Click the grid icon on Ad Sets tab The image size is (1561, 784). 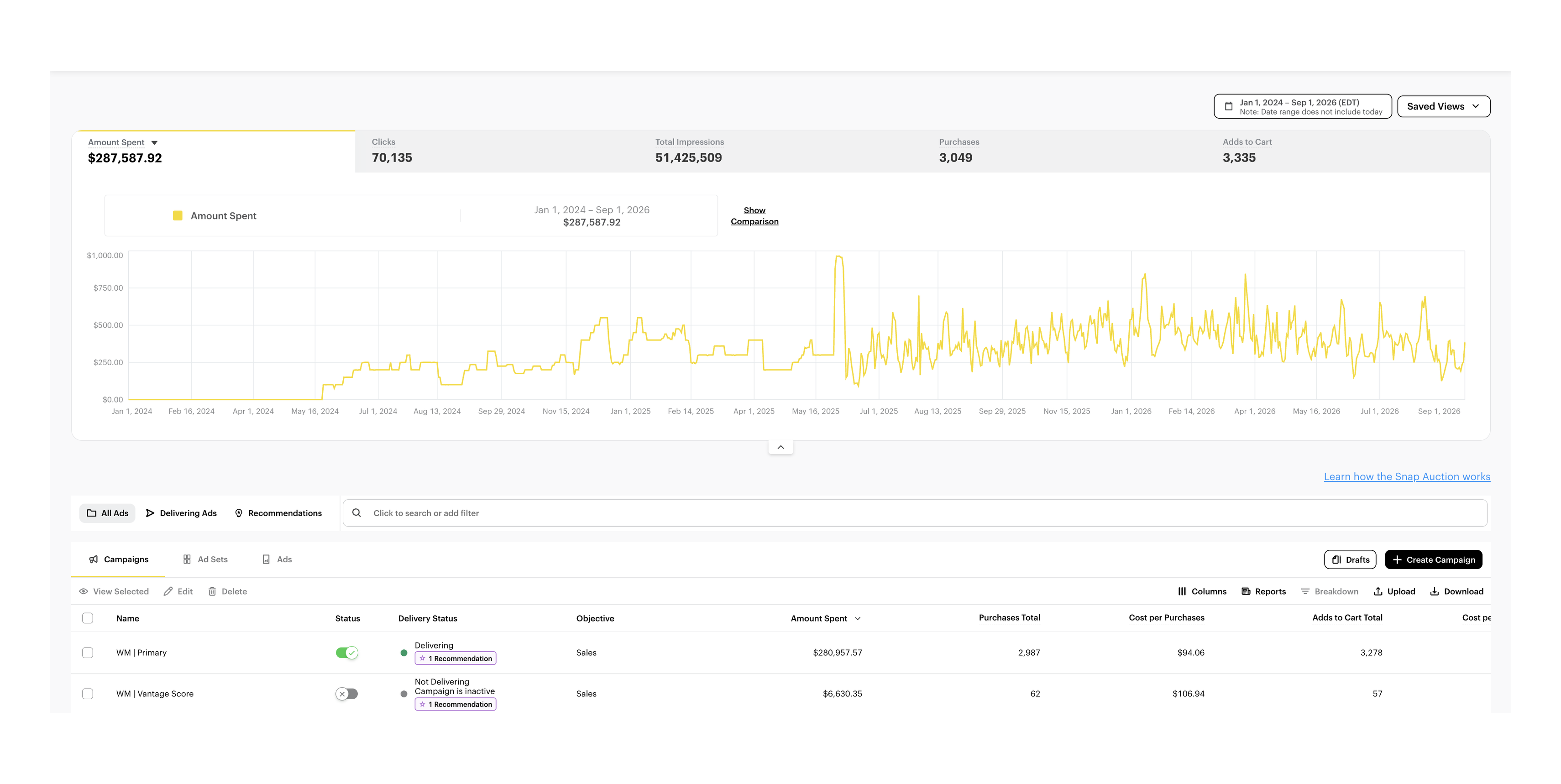(187, 559)
